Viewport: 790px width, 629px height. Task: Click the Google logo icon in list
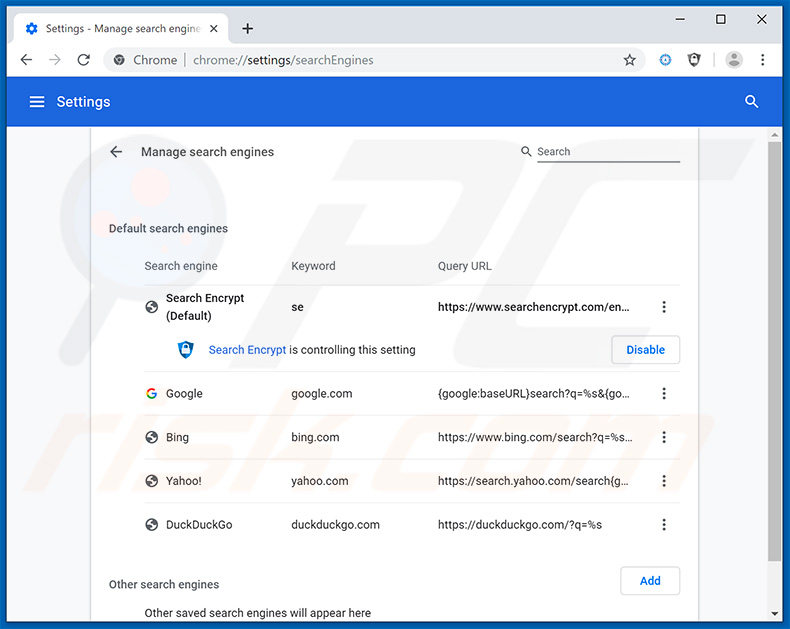pos(152,394)
